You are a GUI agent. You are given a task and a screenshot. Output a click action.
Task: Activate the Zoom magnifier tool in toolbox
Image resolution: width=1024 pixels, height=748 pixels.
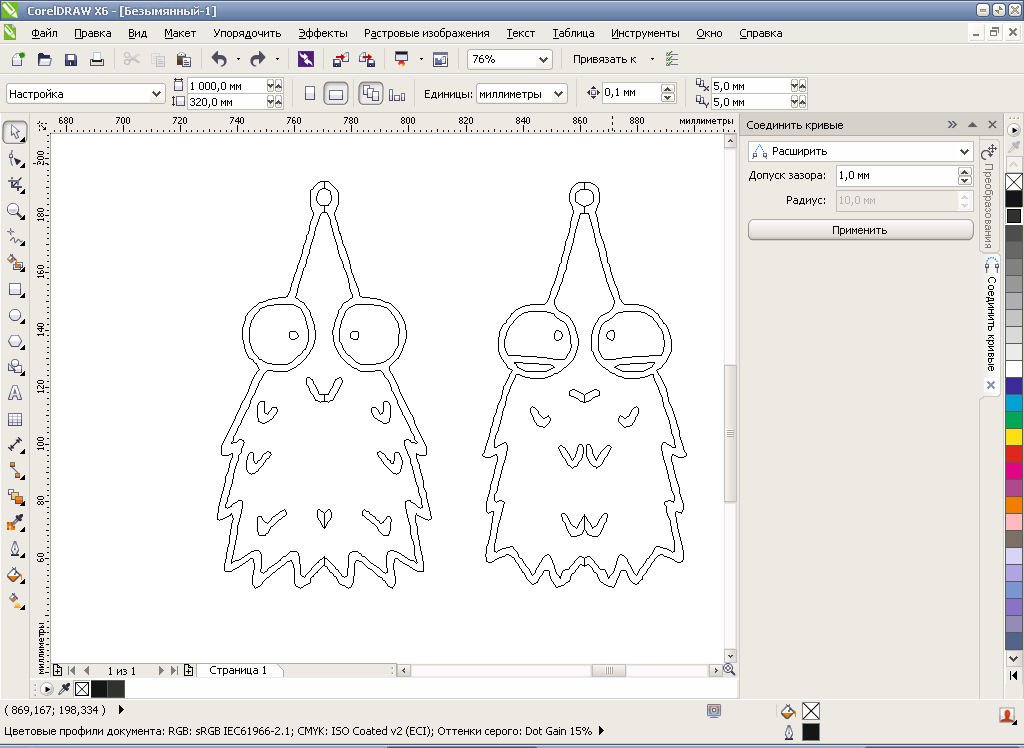15,211
